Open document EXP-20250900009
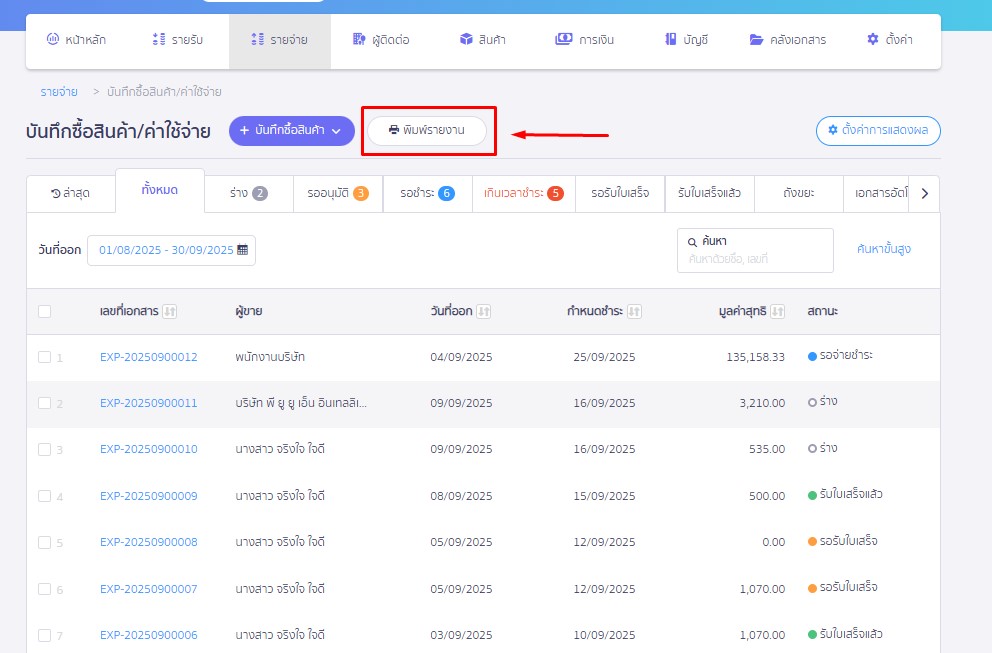 (x=149, y=496)
